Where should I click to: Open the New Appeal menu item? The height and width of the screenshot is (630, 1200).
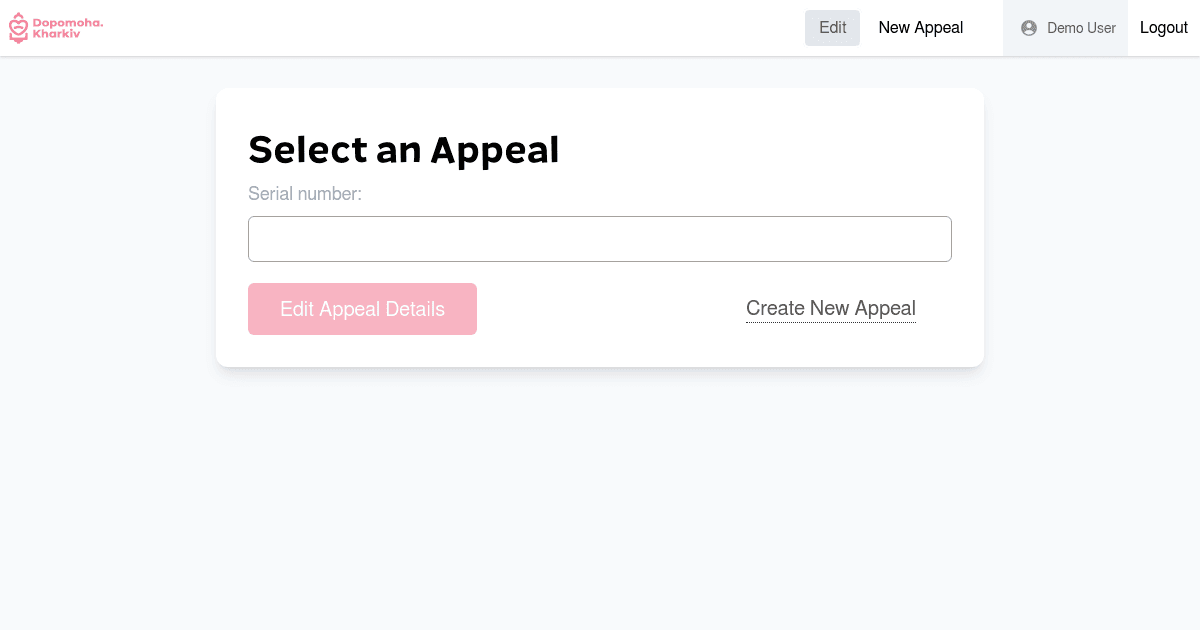click(x=920, y=27)
